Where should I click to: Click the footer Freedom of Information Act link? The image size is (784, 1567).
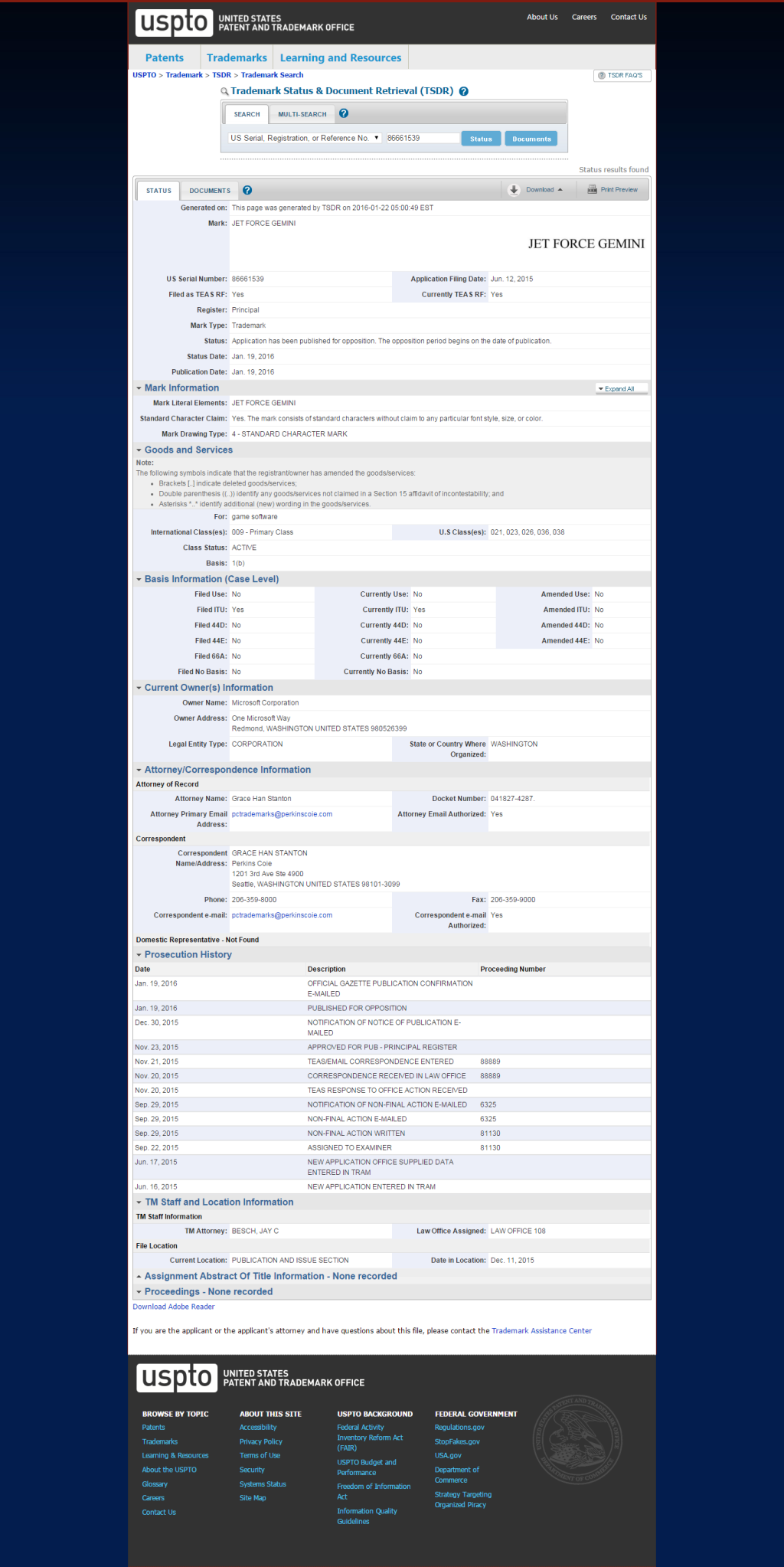374,1491
